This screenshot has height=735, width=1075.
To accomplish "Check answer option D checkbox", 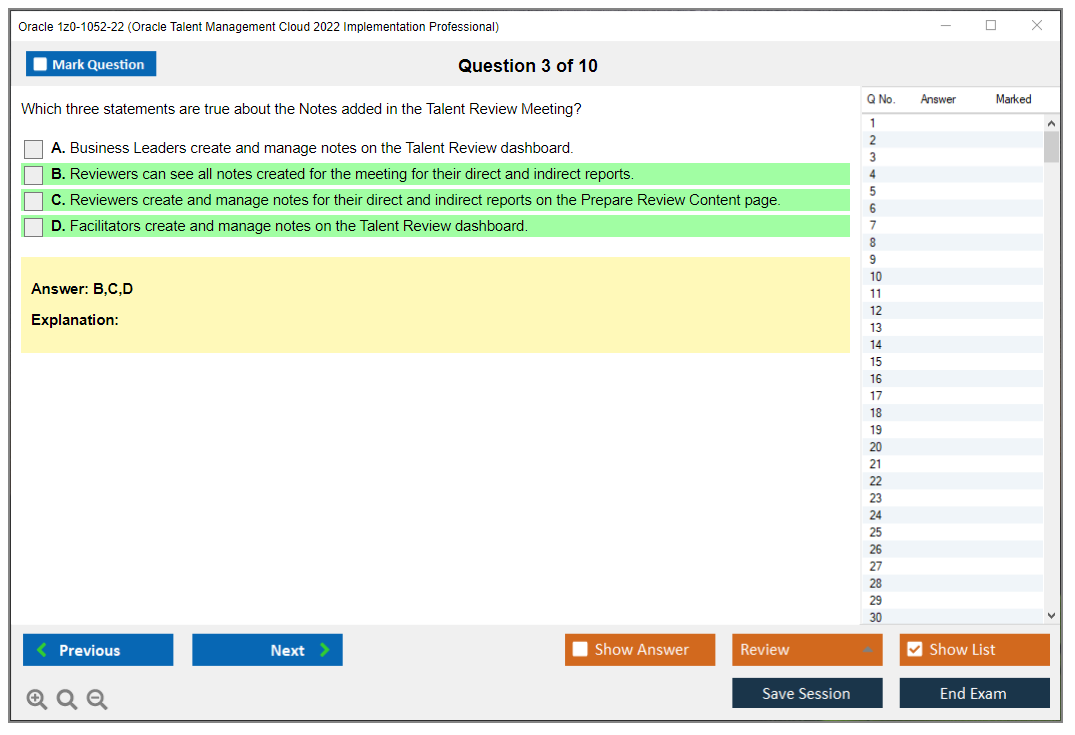I will [33, 226].
